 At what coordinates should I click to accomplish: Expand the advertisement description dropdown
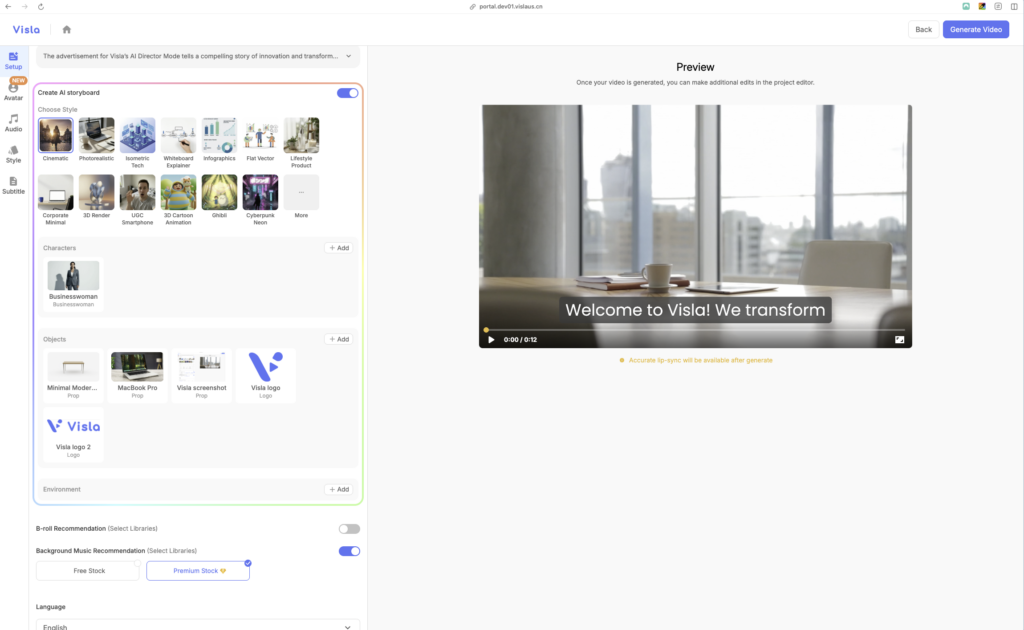(x=348, y=57)
